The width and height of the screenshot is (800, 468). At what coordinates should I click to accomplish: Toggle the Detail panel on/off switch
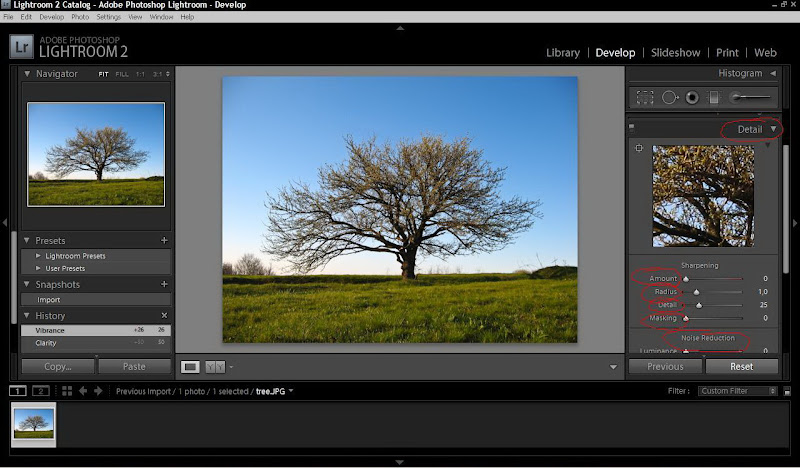pos(631,127)
